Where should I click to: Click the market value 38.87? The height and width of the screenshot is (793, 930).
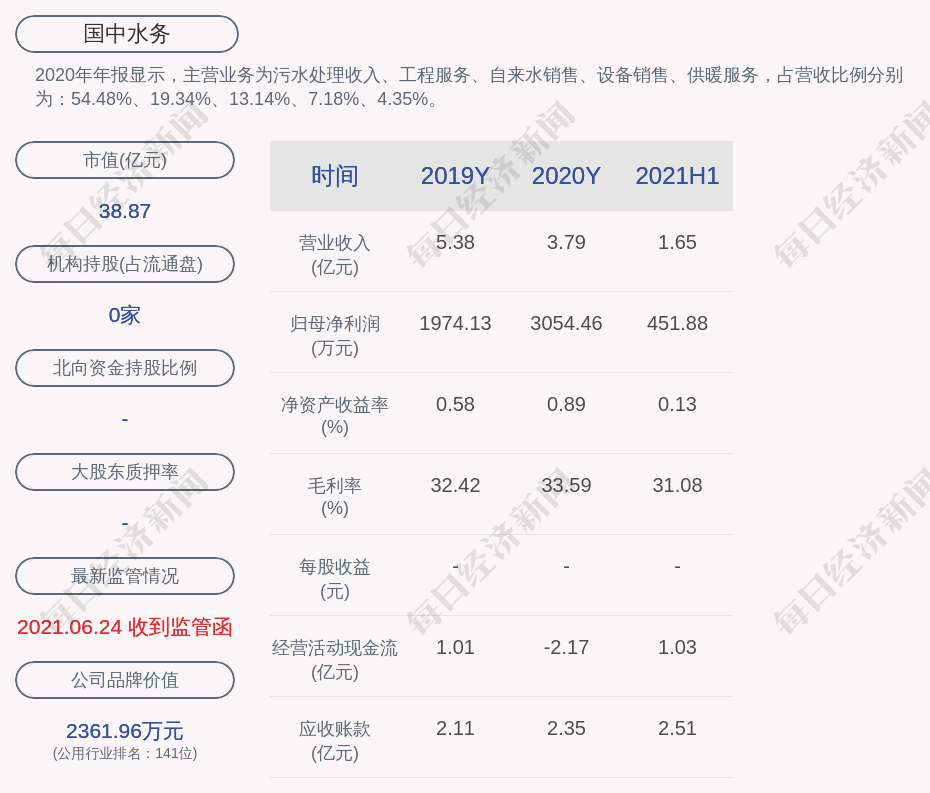tap(125, 211)
